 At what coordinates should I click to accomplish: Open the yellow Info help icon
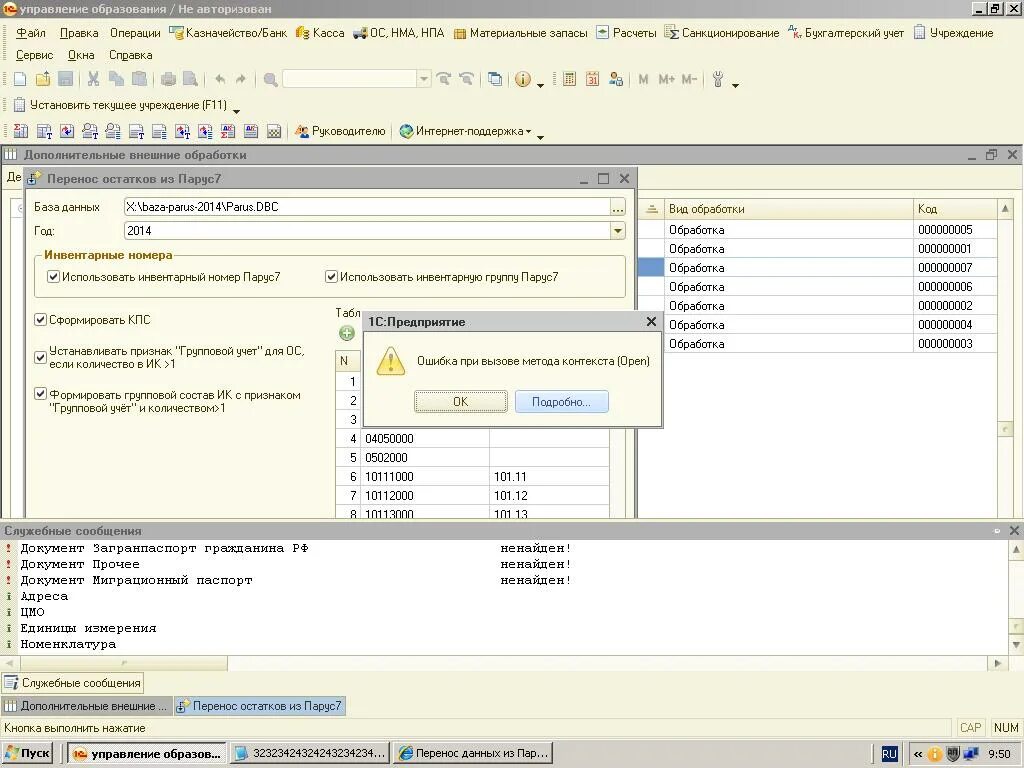click(523, 79)
